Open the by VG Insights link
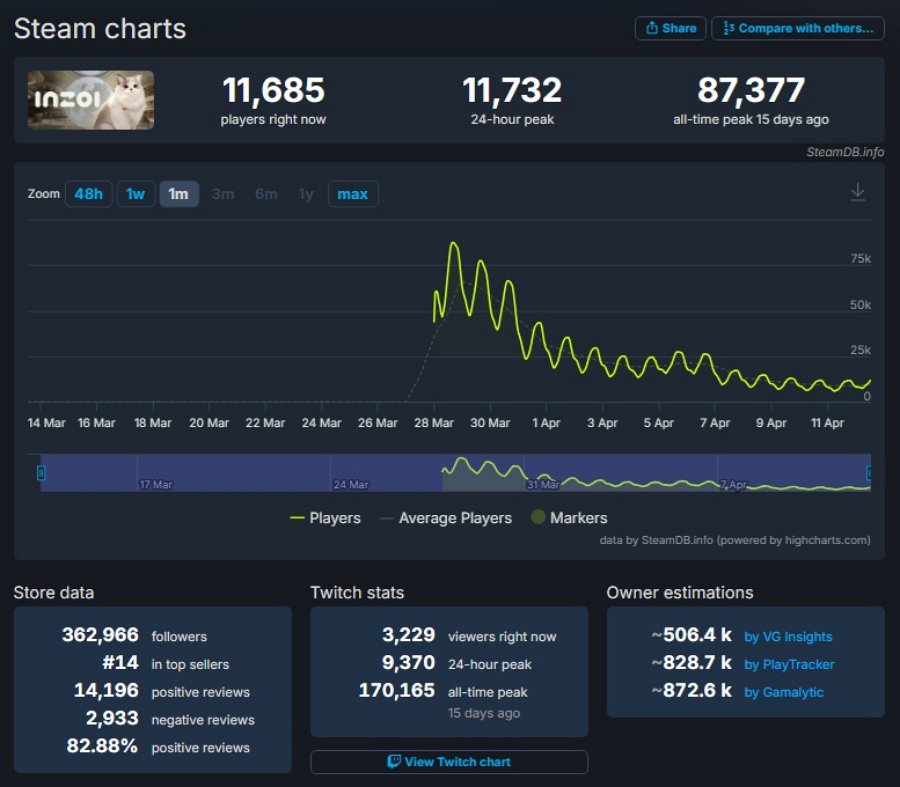 [788, 637]
